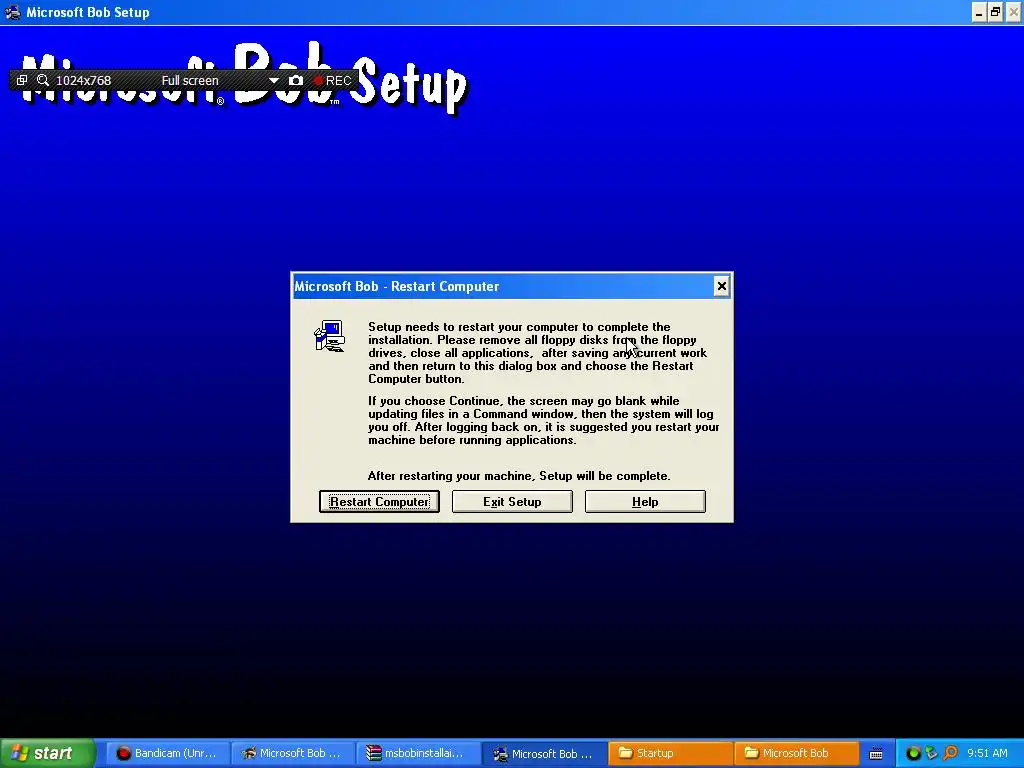This screenshot has height=768, width=1024.
Task: Select the Full screen mode label in Bandicam
Action: point(190,80)
